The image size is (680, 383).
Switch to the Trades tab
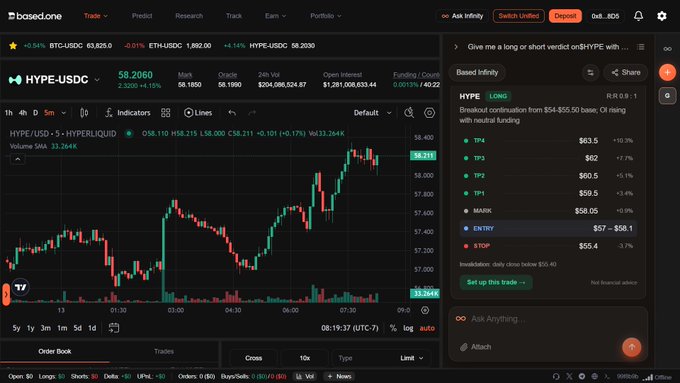(x=164, y=352)
